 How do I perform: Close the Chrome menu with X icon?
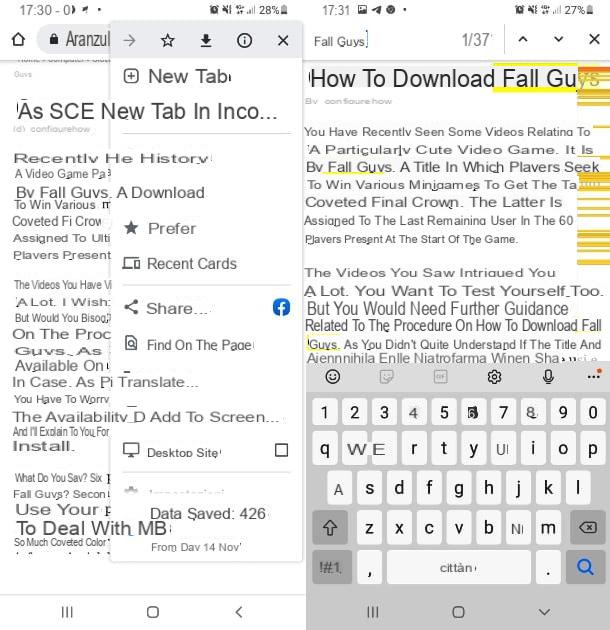[x=283, y=40]
